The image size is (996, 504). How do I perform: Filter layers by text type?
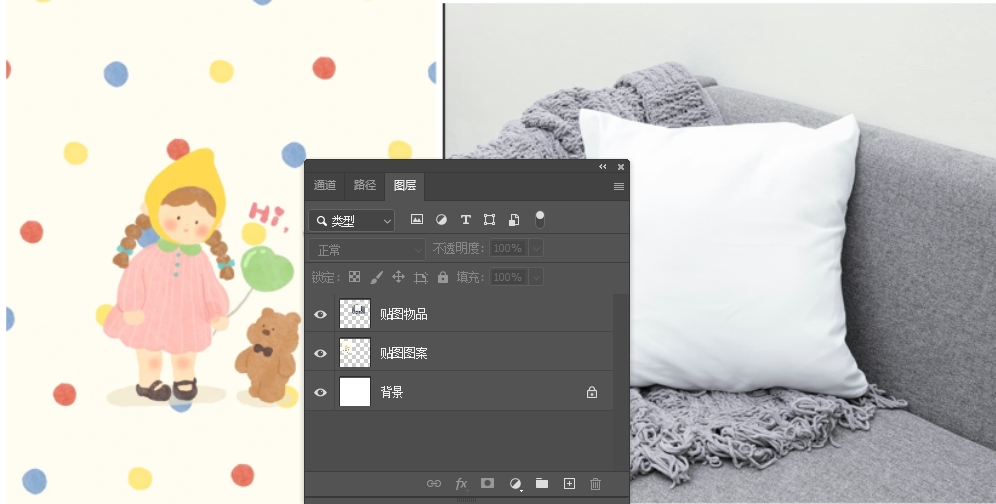click(x=465, y=220)
